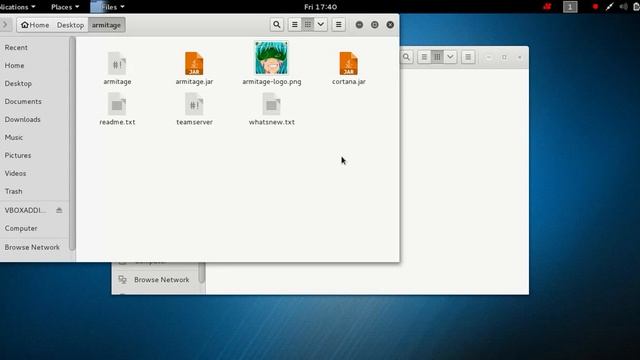
Task: Open the VBOXADDI... volume in sidebar
Action: (24, 210)
